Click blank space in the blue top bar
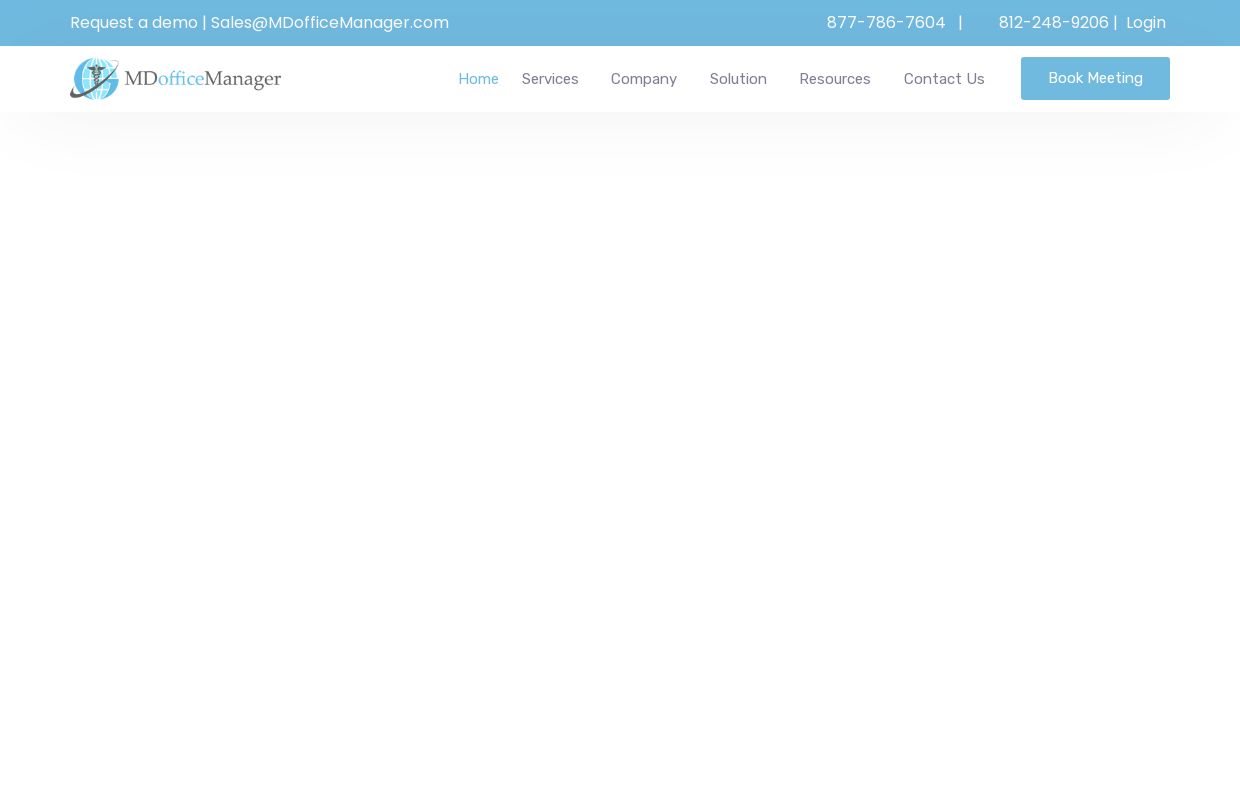 pos(640,23)
